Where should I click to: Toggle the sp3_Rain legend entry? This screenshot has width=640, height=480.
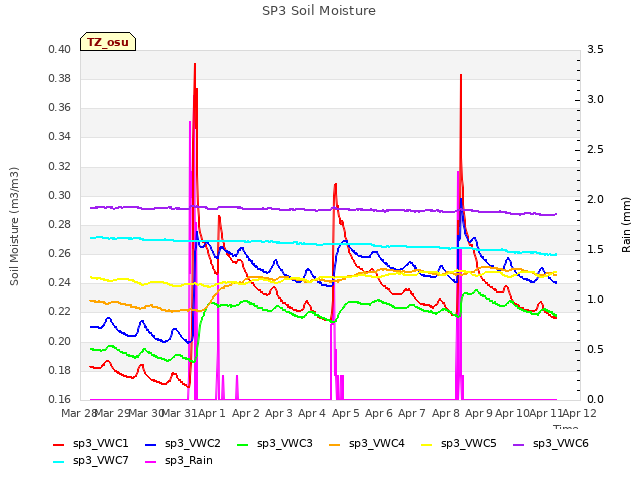(x=179, y=461)
